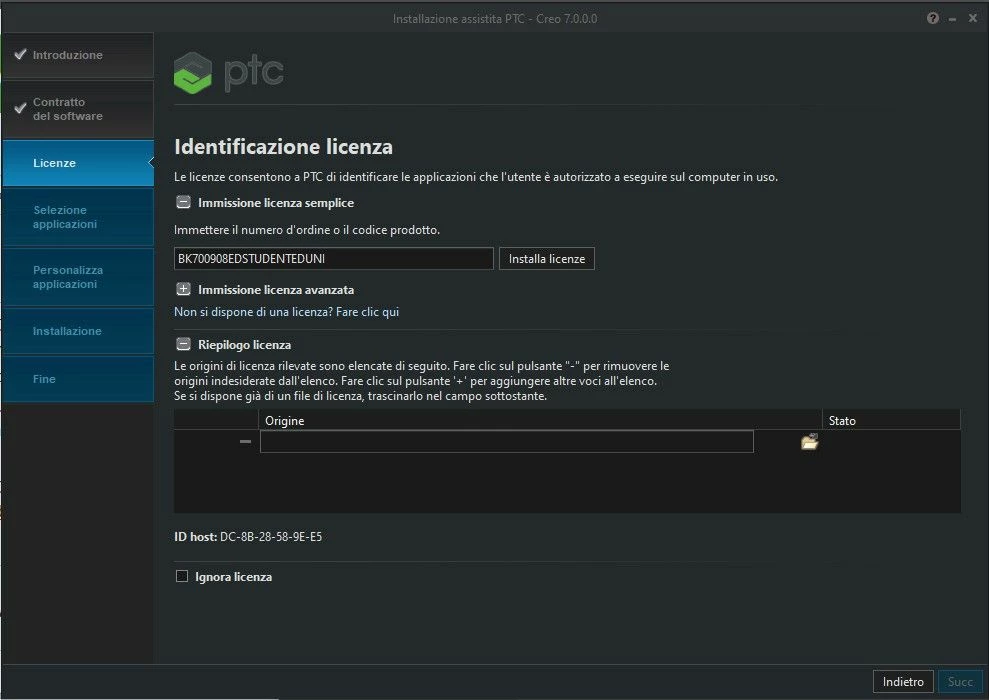Image resolution: width=989 pixels, height=700 pixels.
Task: Collapse the Riepilogo licenza section
Action: (182, 343)
